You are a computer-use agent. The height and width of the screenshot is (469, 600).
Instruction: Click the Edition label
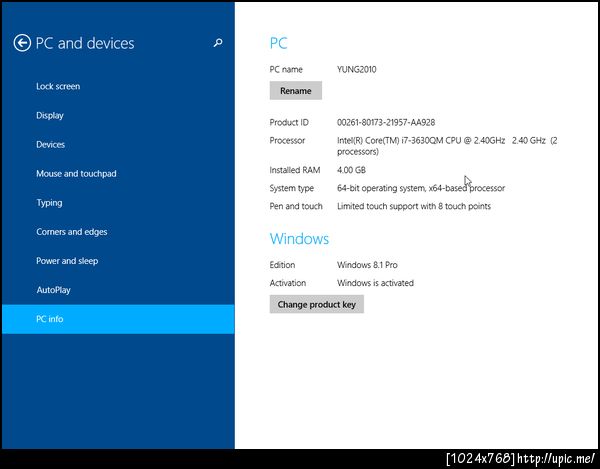pos(282,265)
